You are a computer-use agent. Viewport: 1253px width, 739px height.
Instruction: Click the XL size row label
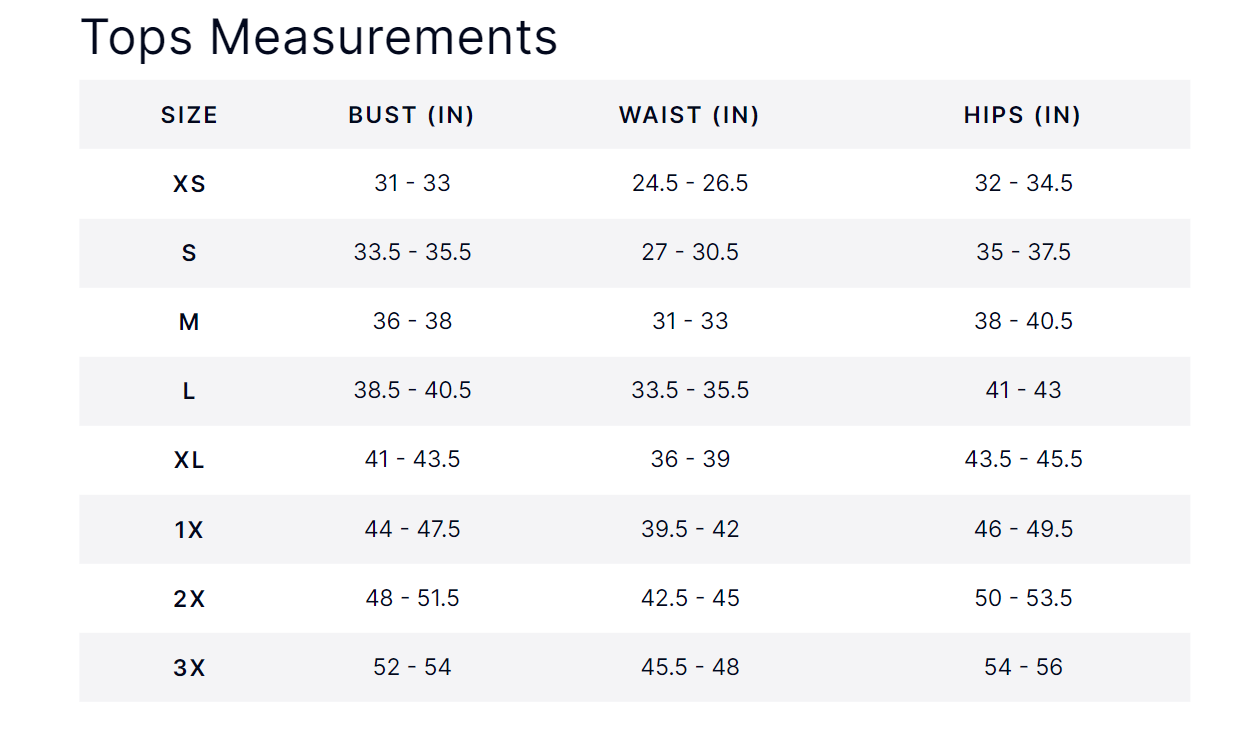click(189, 460)
